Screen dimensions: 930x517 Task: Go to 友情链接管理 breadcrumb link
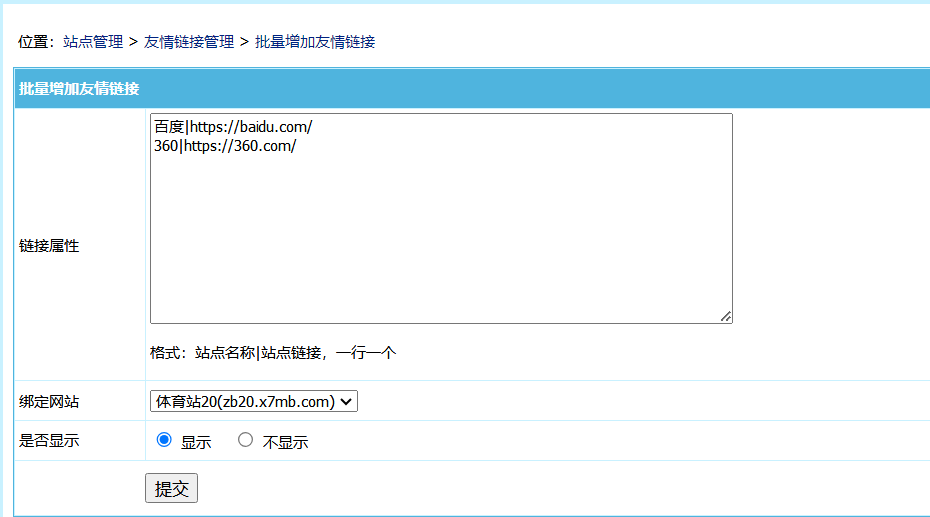pos(189,42)
